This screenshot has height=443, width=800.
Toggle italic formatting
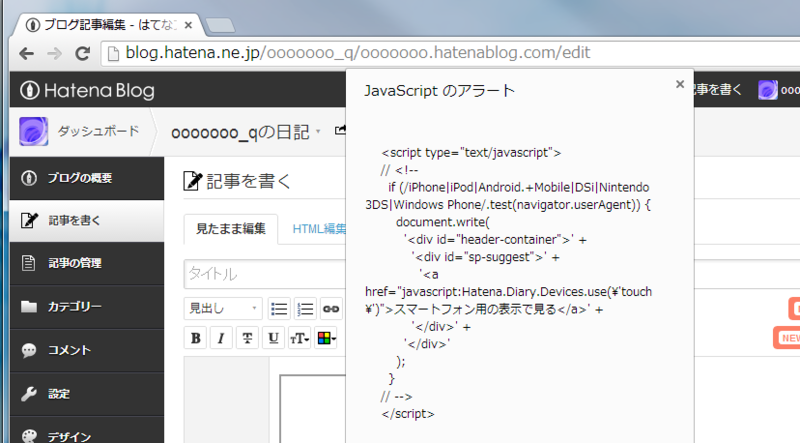pos(221,338)
